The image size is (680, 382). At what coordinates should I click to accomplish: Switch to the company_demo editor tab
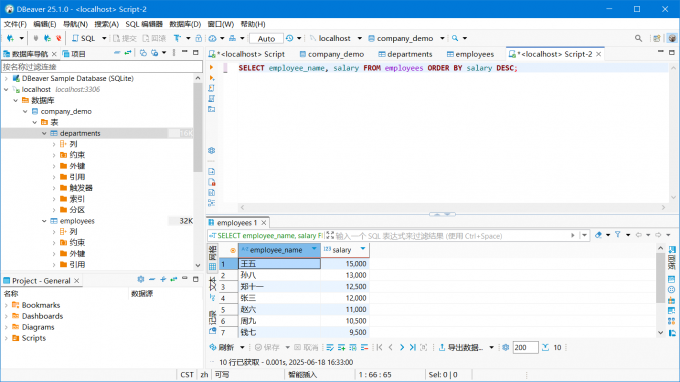pyautogui.click(x=332, y=54)
